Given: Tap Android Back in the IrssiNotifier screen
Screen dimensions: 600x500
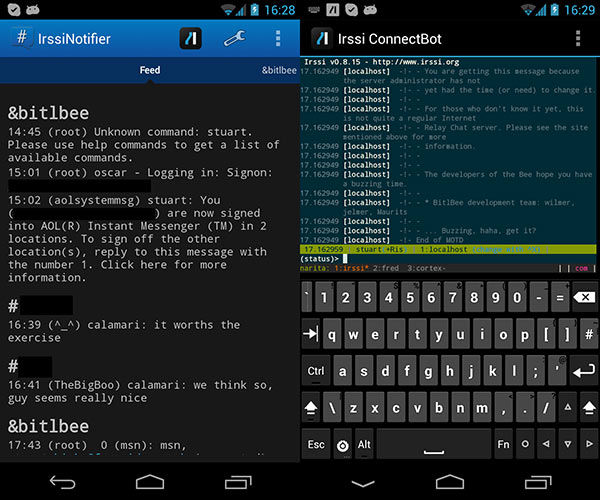Looking at the screenshot, I should pyautogui.click(x=62, y=482).
